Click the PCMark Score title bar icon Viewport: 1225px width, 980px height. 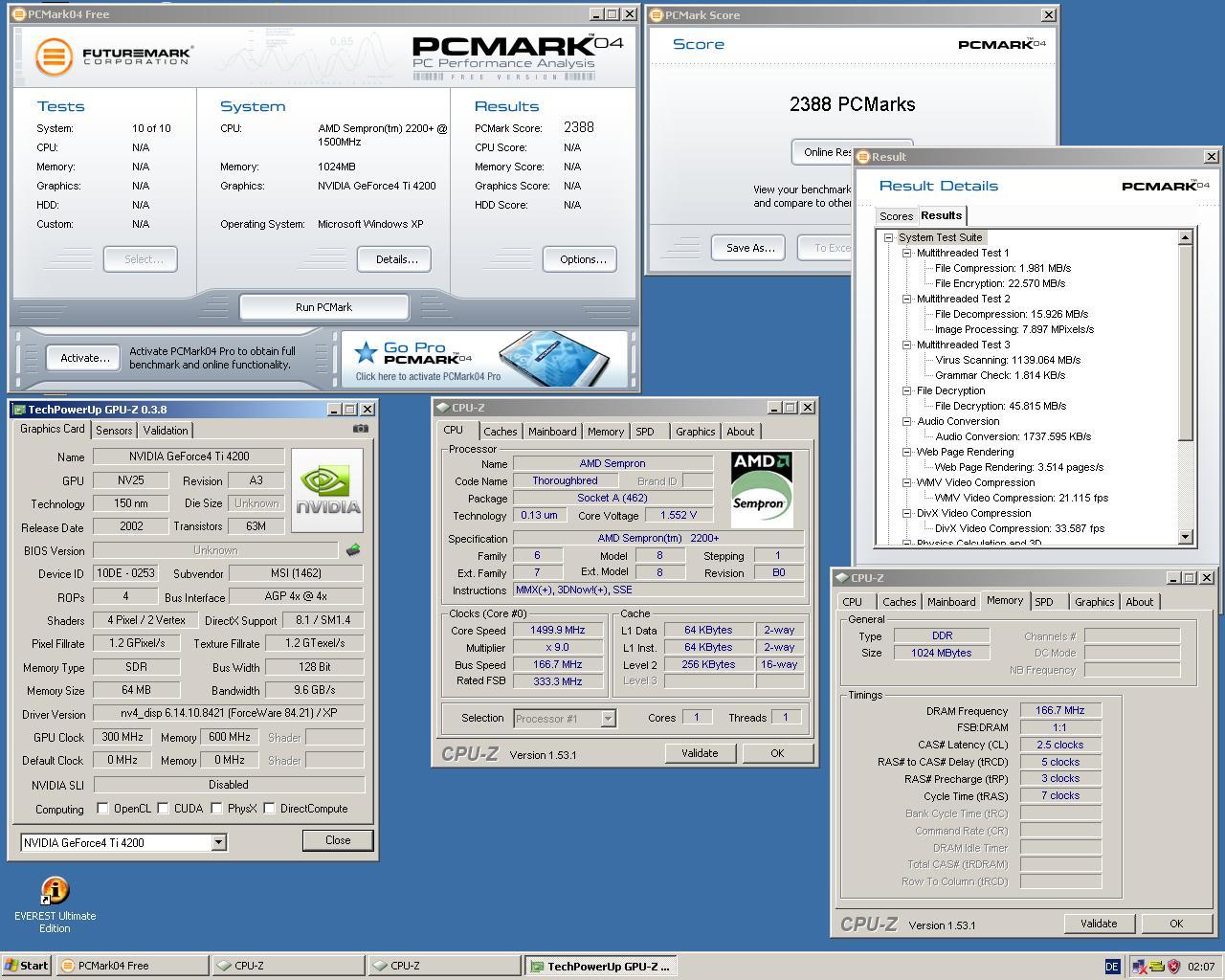click(x=656, y=15)
